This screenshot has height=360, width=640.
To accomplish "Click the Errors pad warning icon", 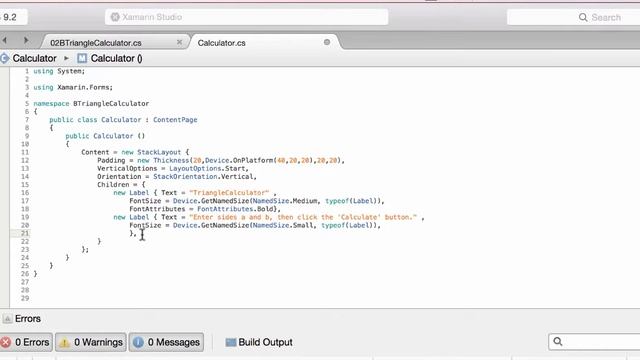I will (7, 318).
